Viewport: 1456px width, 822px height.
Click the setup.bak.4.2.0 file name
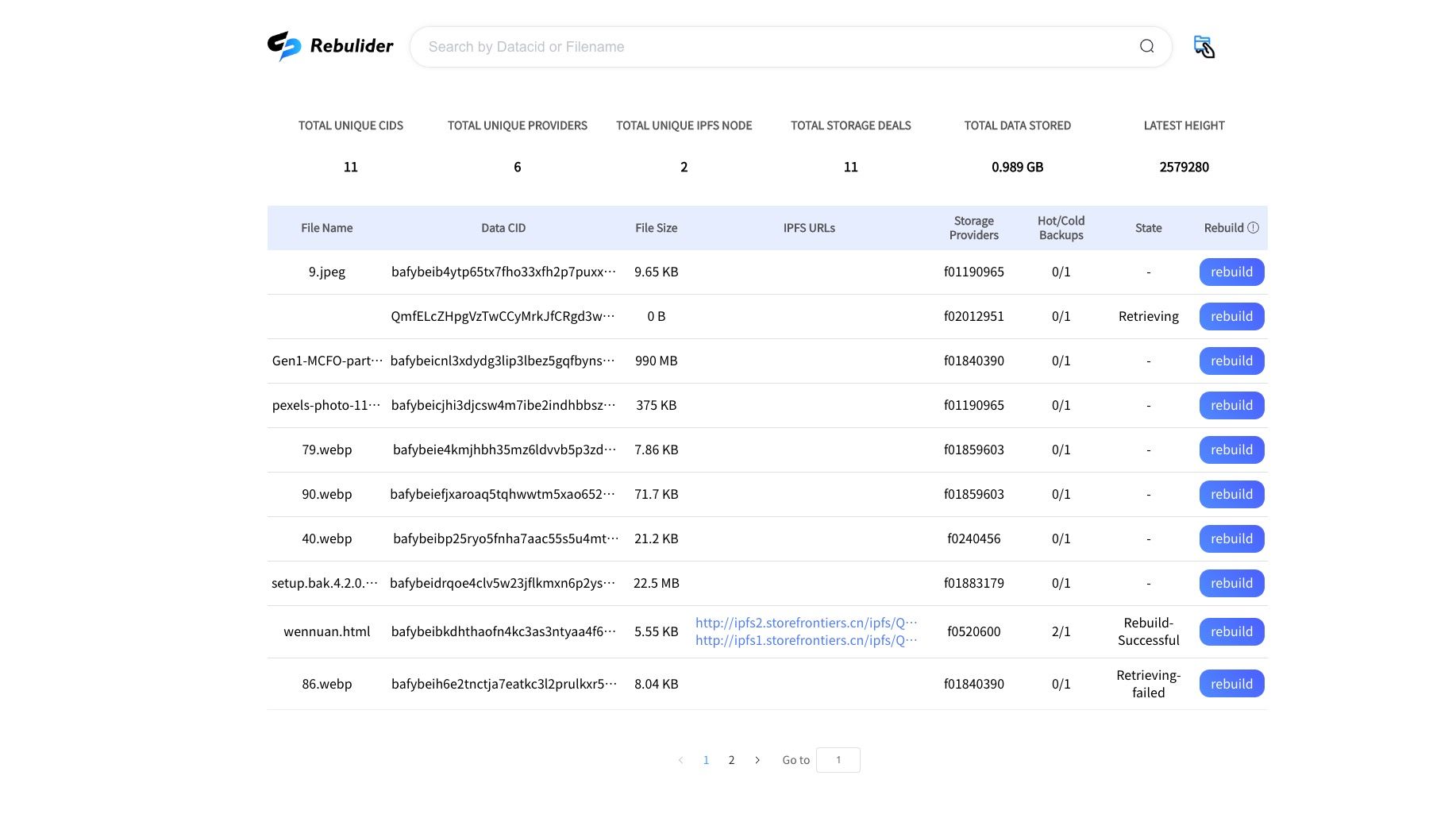325,583
